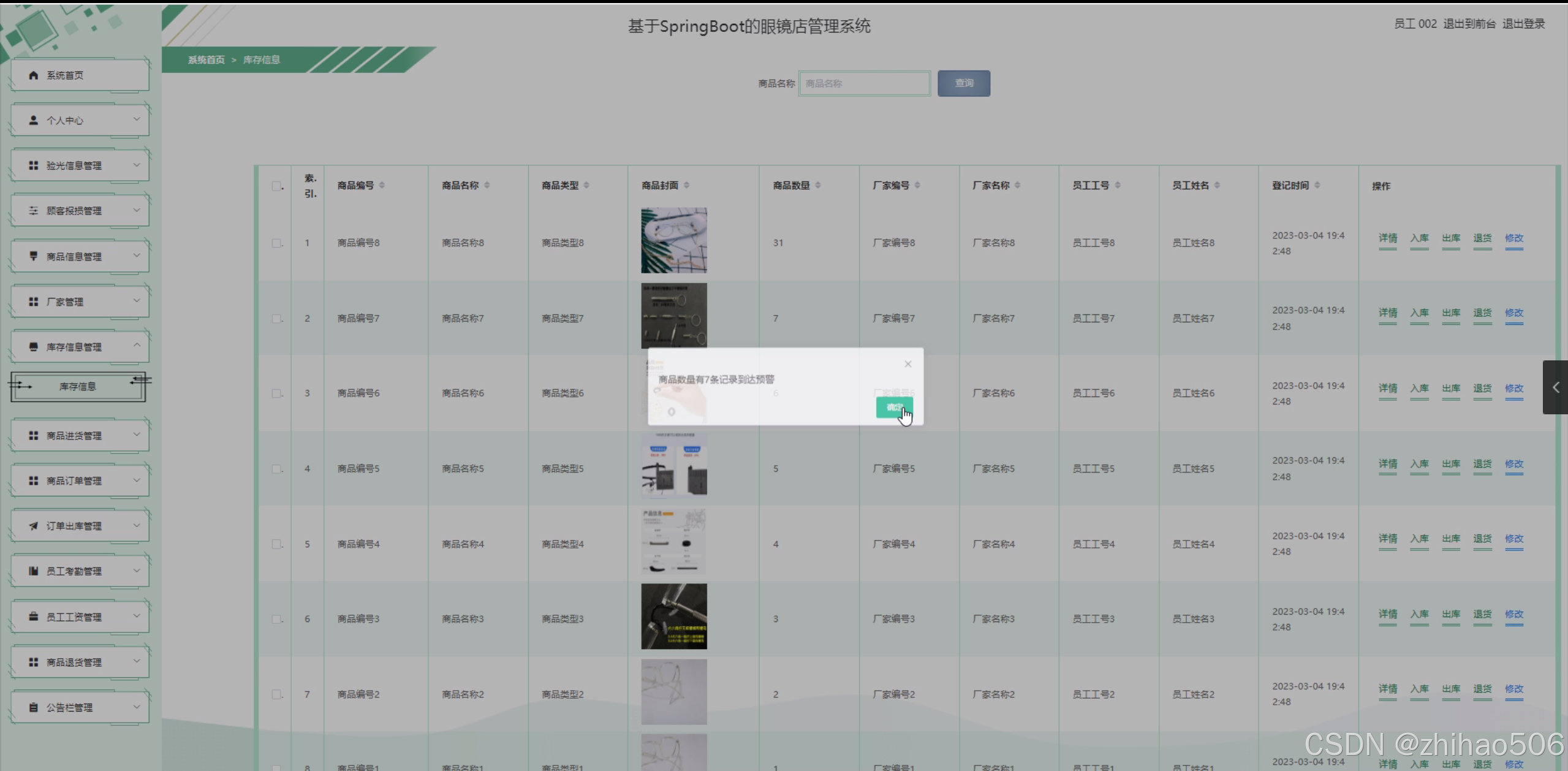Click the paper plane icon for 订单出库管理
Image resolution: width=1568 pixels, height=771 pixels.
click(34, 526)
